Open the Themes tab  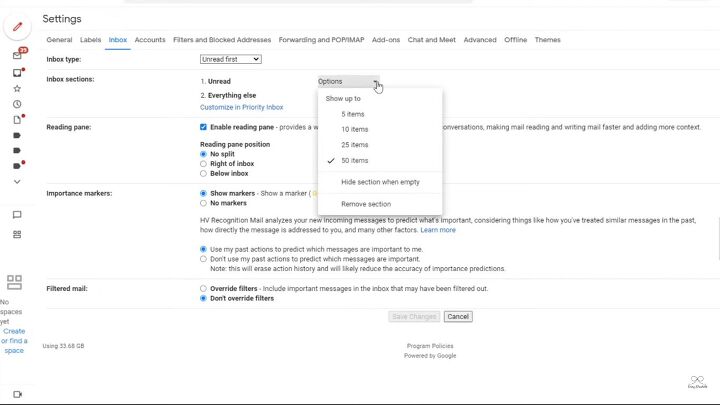coord(547,40)
